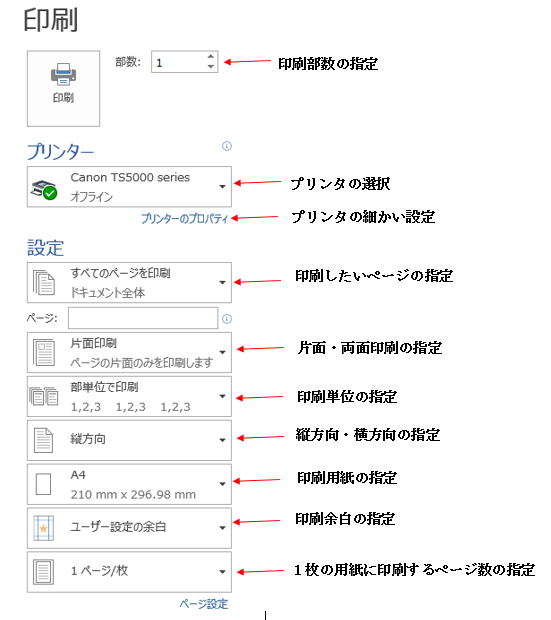
Task: Click the info icon next to ページ field
Action: [227, 319]
